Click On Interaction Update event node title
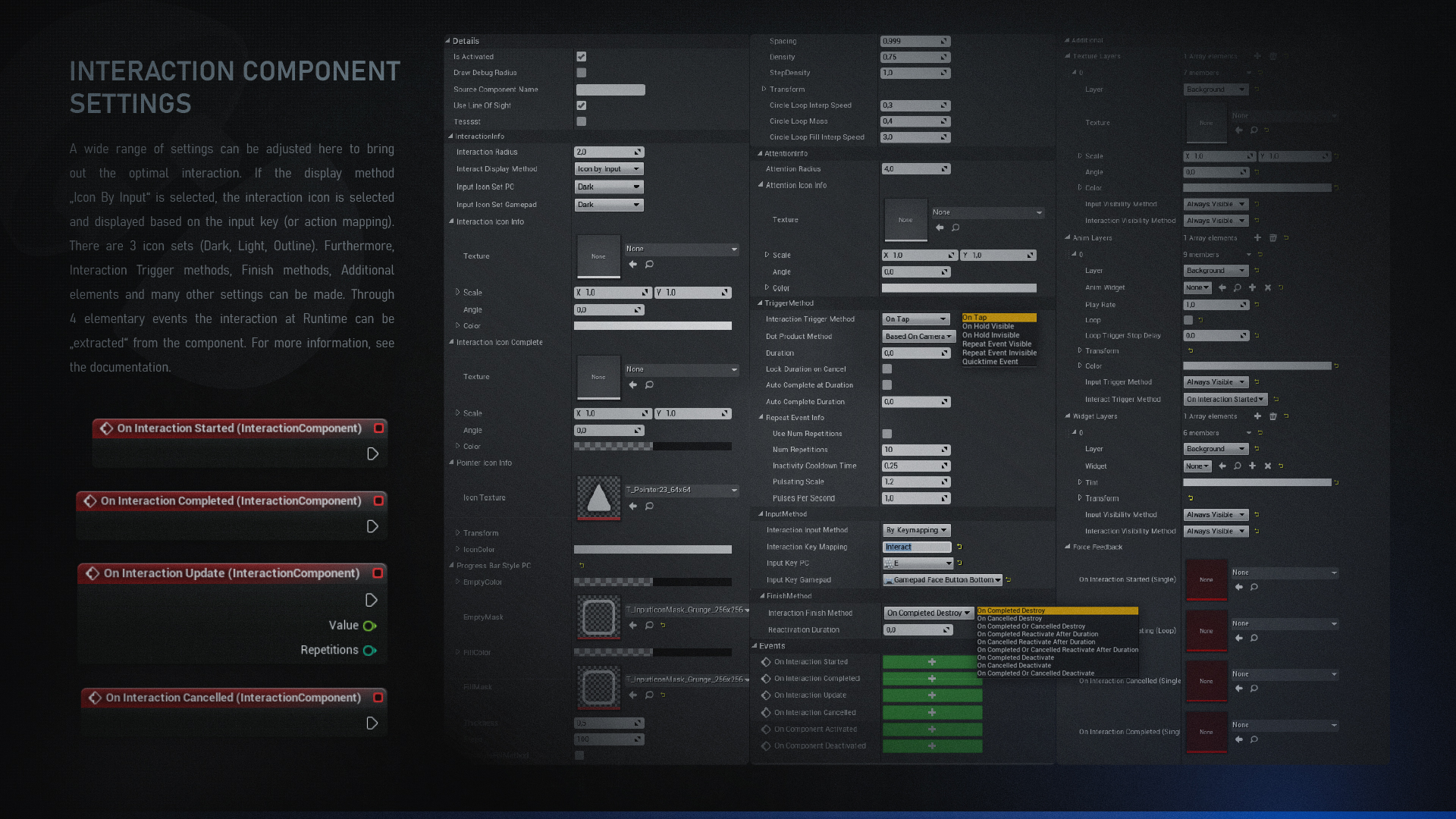The width and height of the screenshot is (1456, 819). [x=231, y=573]
